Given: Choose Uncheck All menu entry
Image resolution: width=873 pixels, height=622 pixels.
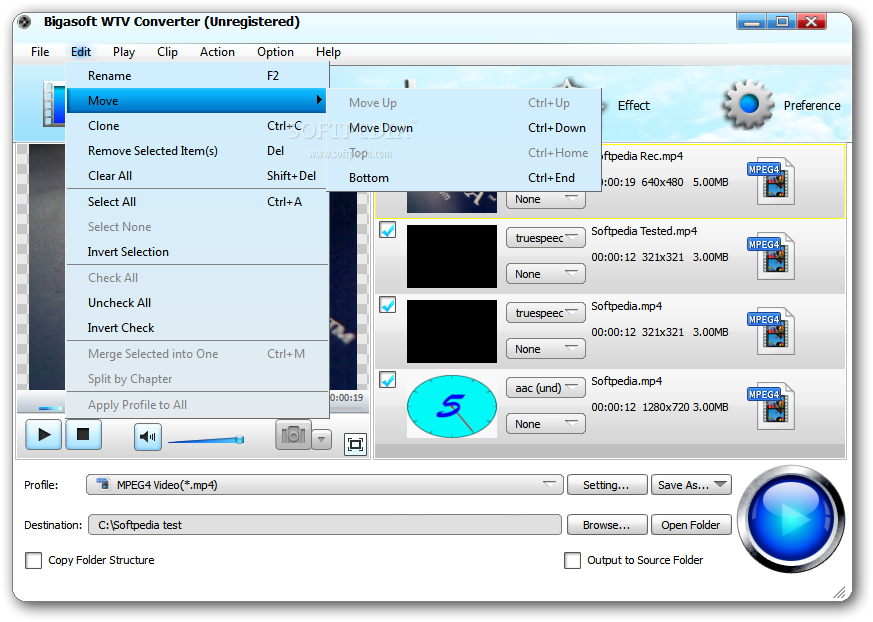Looking at the screenshot, I should click(x=197, y=303).
